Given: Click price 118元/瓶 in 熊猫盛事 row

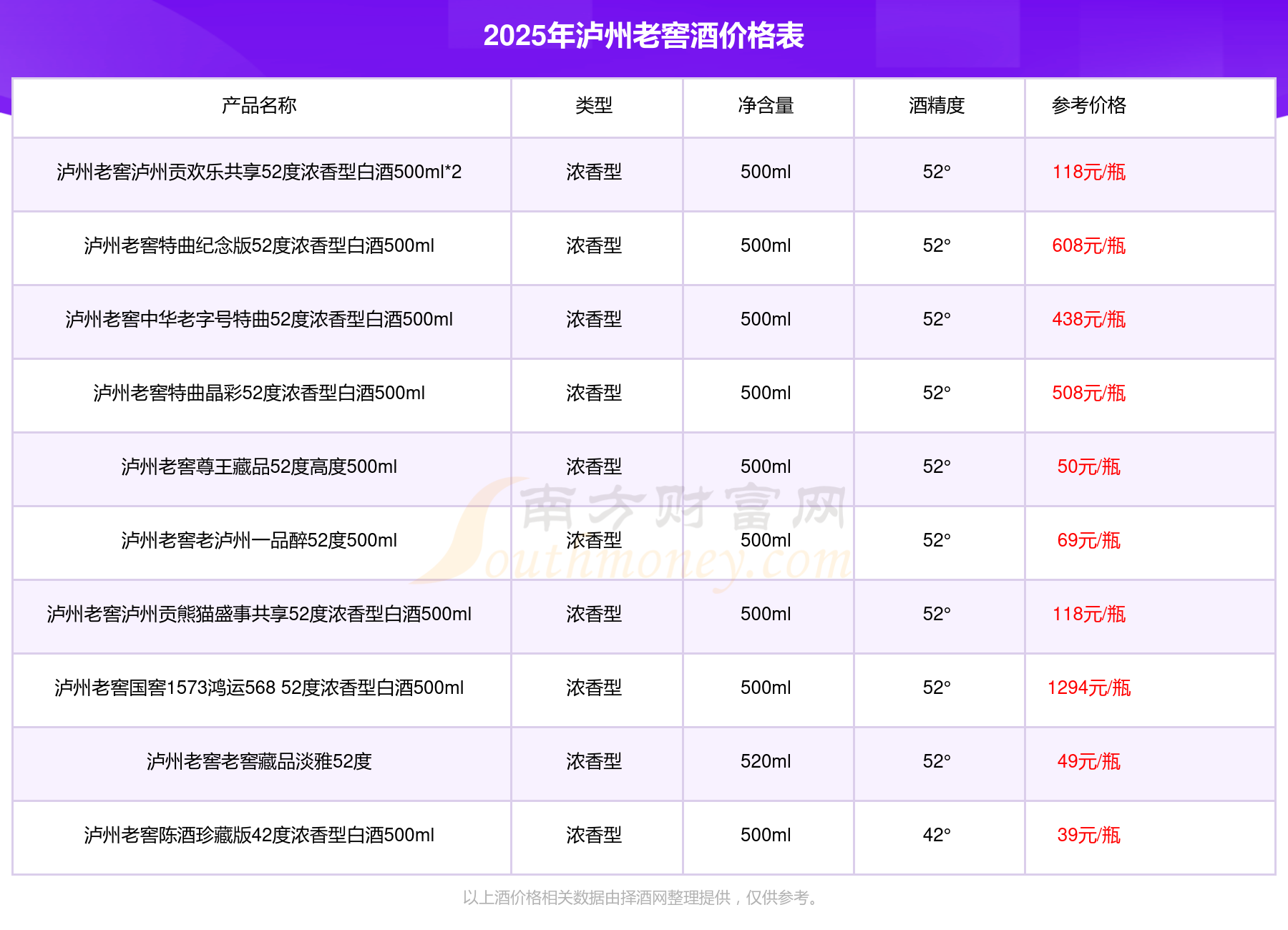Looking at the screenshot, I should pyautogui.click(x=1088, y=614).
